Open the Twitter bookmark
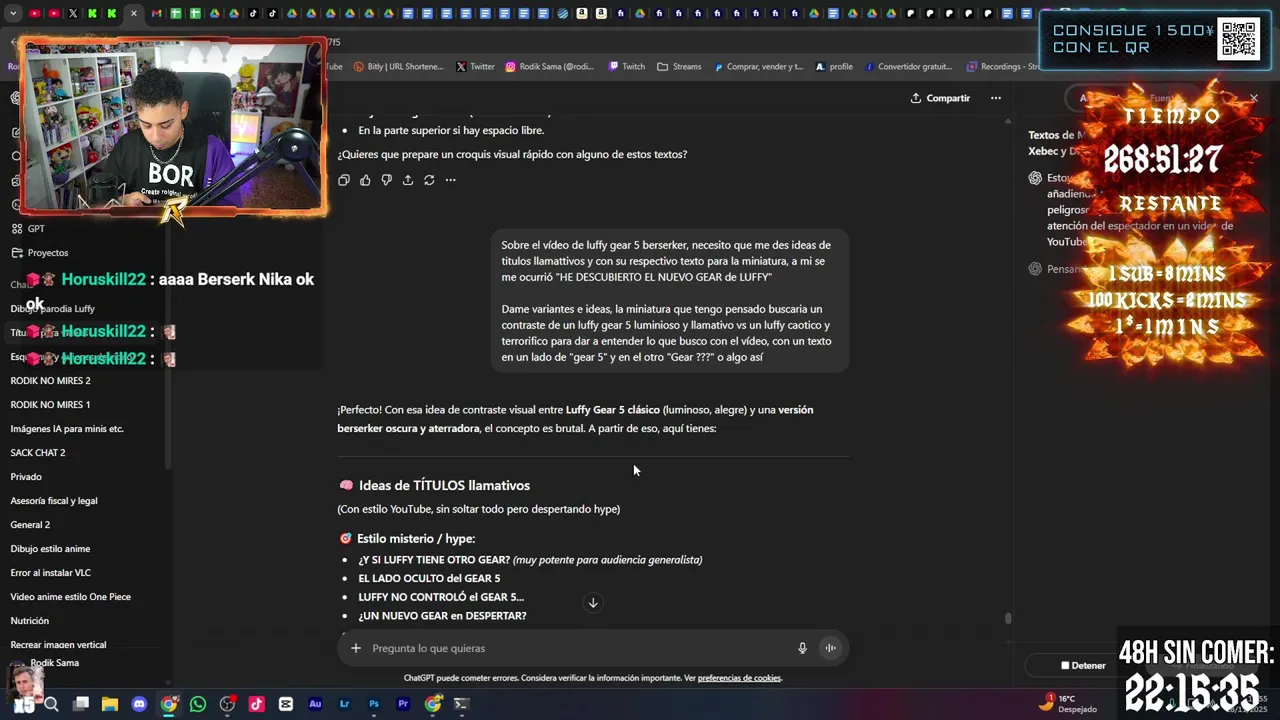The height and width of the screenshot is (720, 1280). 475,67
